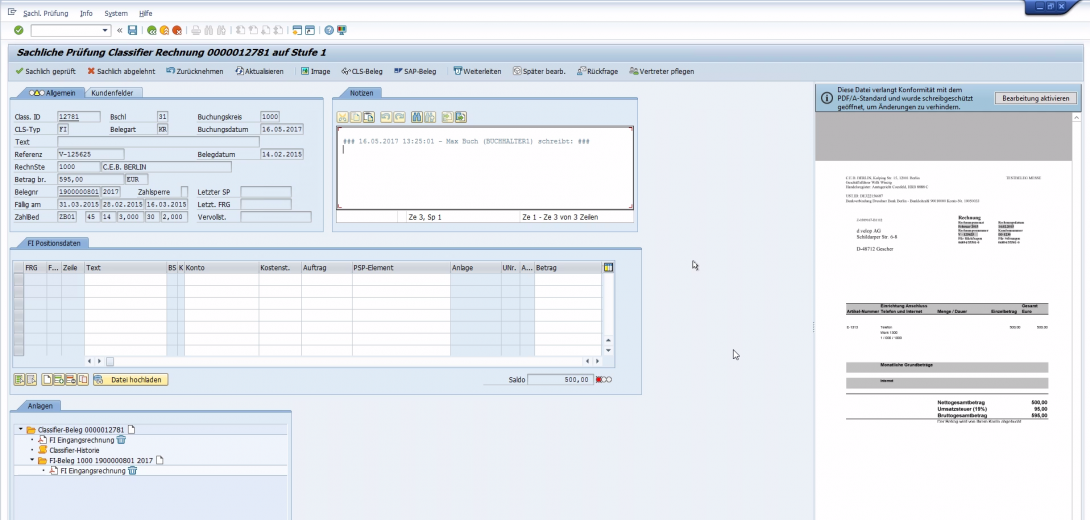
Task: Click the Copy icon in Notizen toolbar
Action: pyautogui.click(x=355, y=117)
